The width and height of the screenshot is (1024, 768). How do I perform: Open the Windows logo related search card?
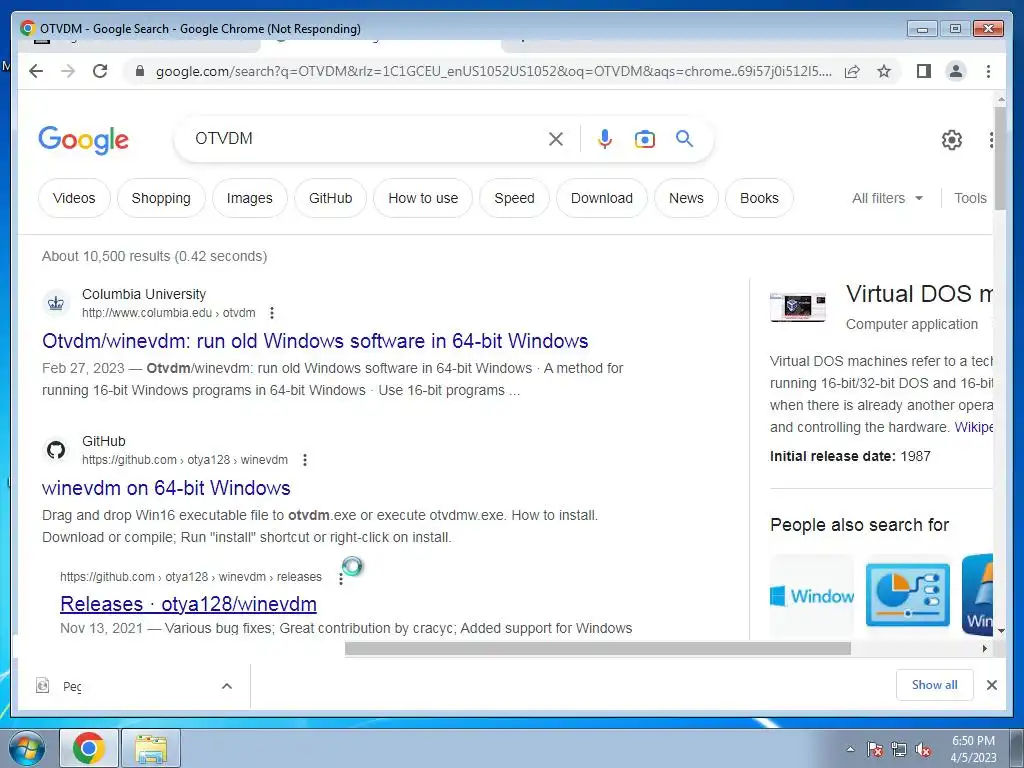812,595
